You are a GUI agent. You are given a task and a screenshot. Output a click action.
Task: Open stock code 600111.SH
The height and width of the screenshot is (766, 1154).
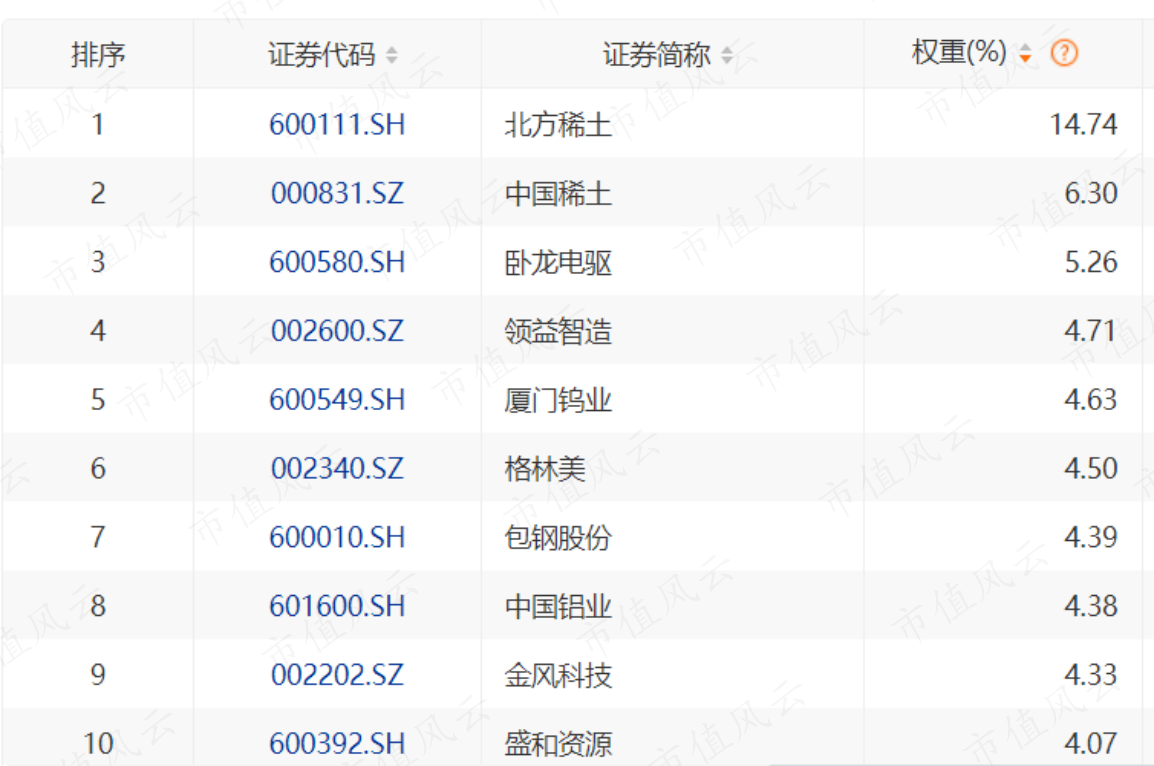337,124
